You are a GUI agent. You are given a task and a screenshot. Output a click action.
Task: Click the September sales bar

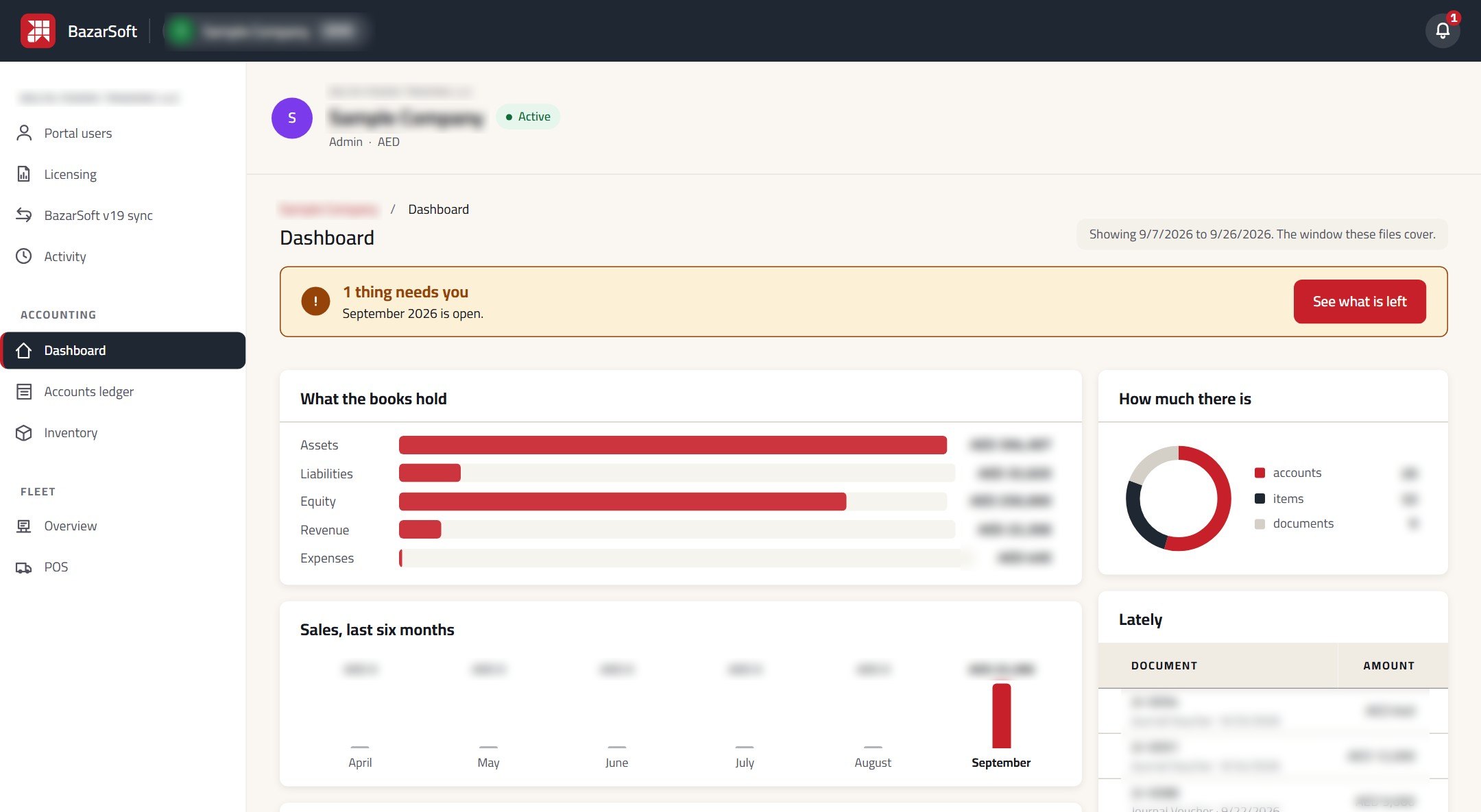click(1001, 715)
